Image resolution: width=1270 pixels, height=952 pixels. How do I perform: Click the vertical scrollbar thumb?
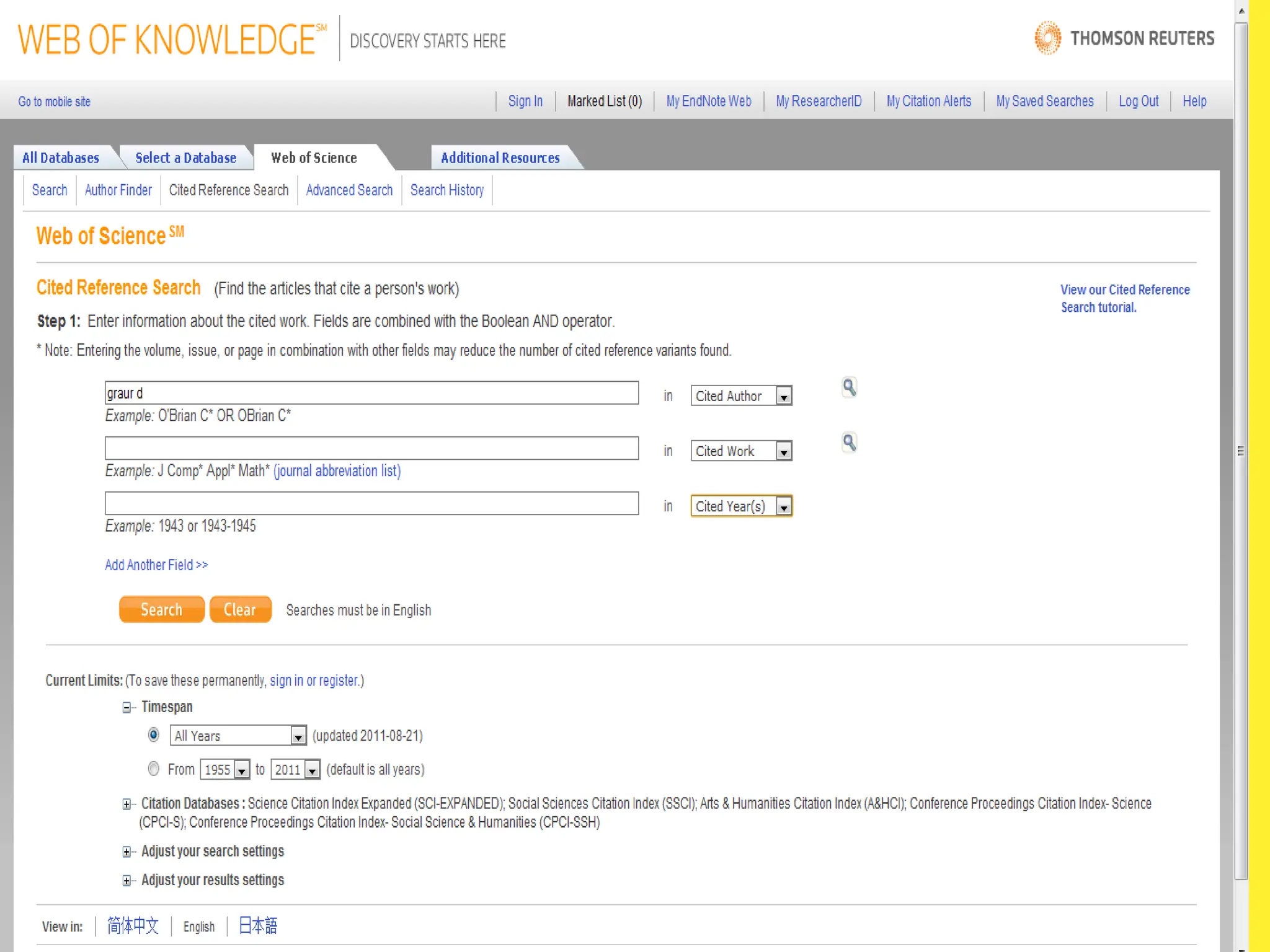point(1241,451)
